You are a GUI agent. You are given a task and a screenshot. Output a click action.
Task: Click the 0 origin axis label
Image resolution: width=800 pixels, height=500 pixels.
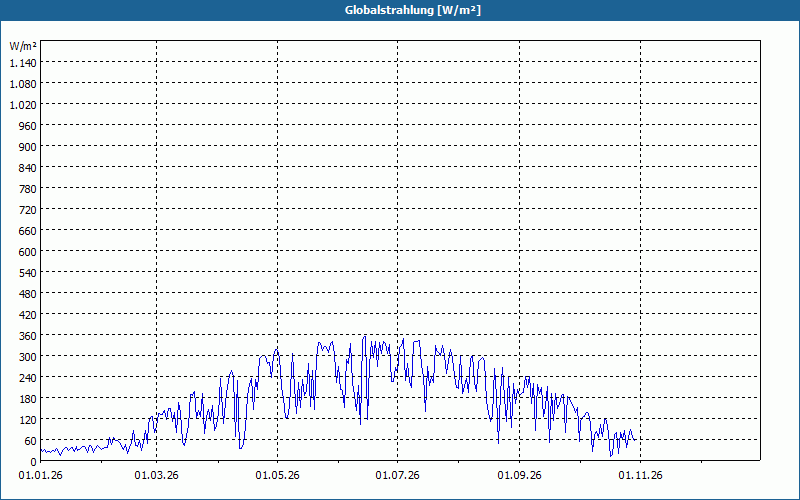coord(34,462)
